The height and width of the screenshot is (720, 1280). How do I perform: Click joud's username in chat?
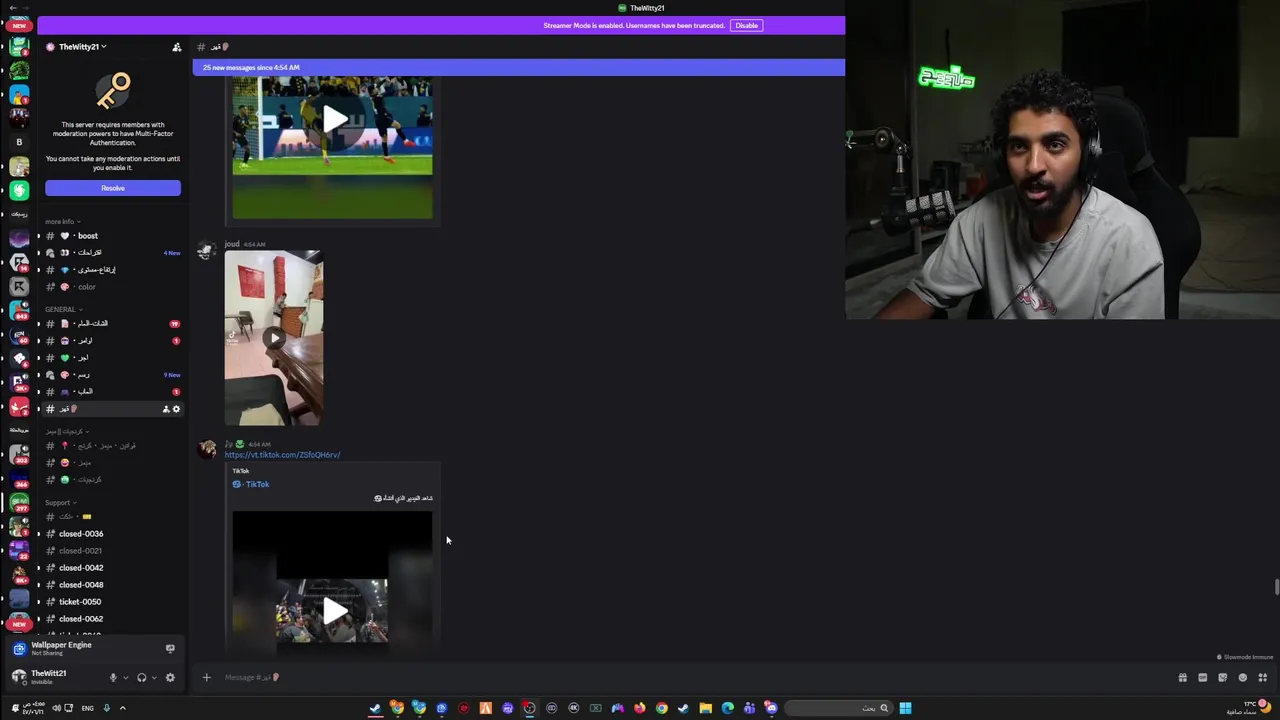(x=232, y=244)
